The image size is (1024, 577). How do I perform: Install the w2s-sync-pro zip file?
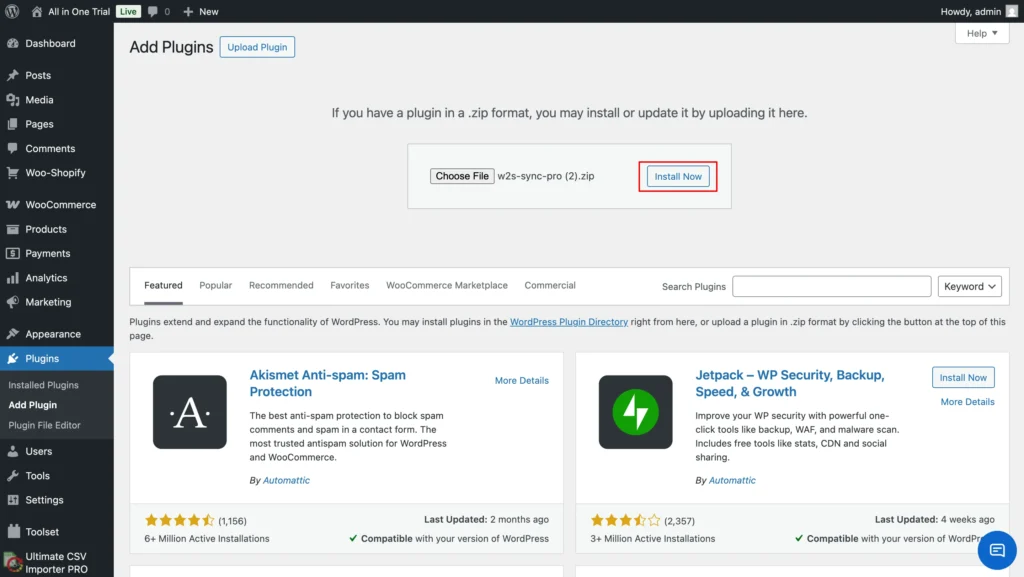click(x=678, y=175)
